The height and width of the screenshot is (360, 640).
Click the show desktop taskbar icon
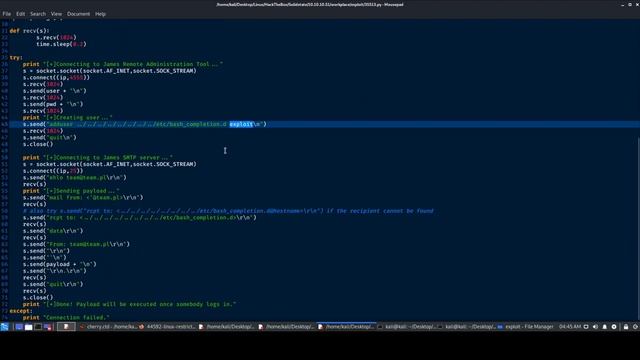point(19,327)
